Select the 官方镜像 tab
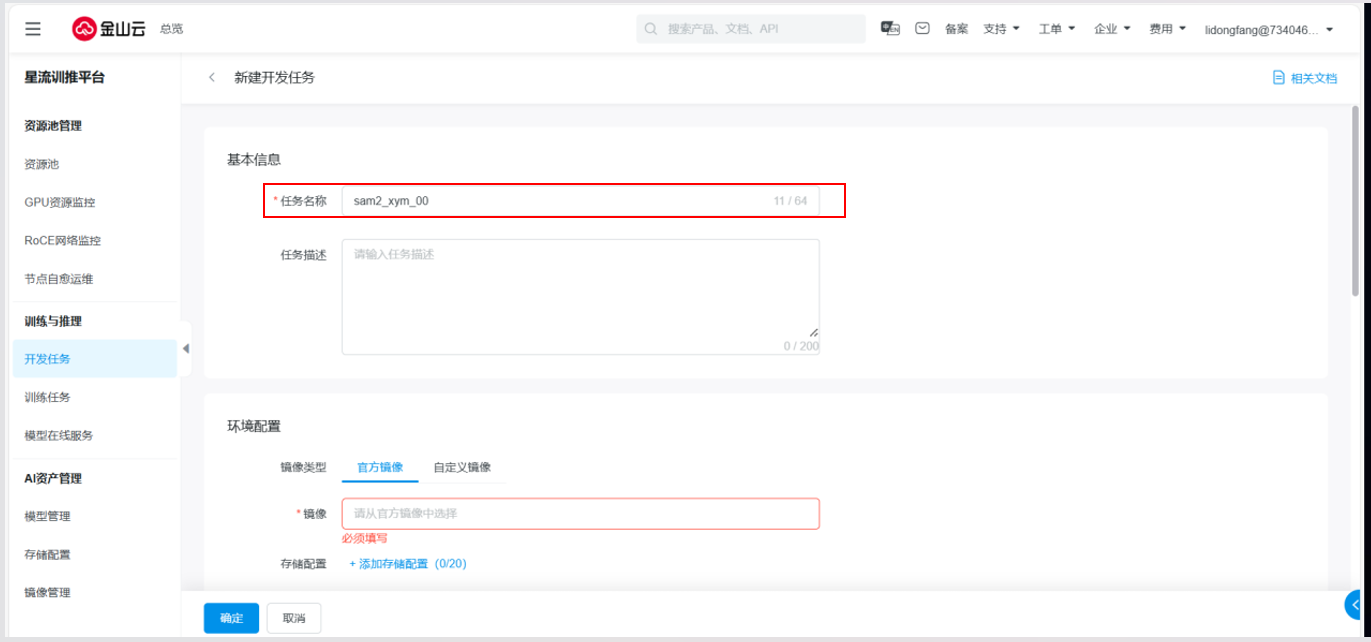 click(x=380, y=467)
